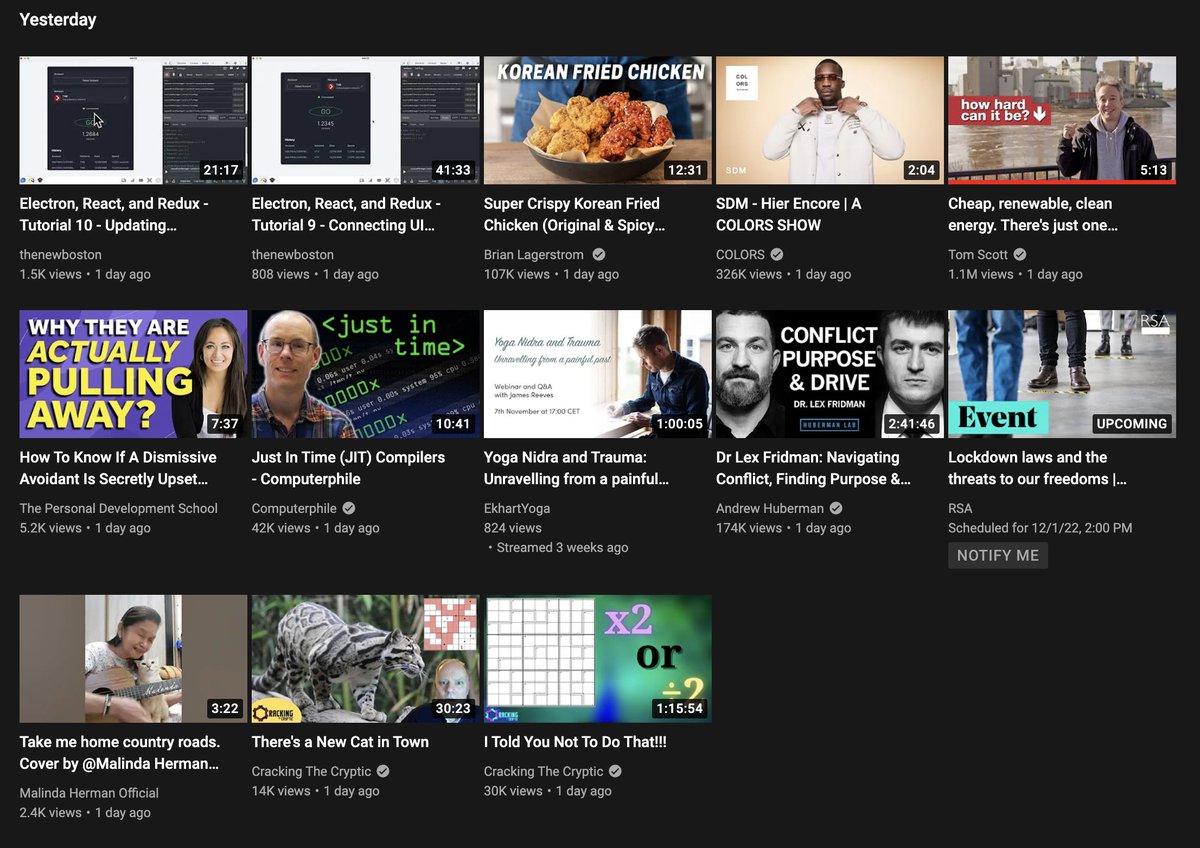Click 'Scheduled for 12/1/22, 2:00 PM' text
The image size is (1200, 848).
(x=1040, y=528)
